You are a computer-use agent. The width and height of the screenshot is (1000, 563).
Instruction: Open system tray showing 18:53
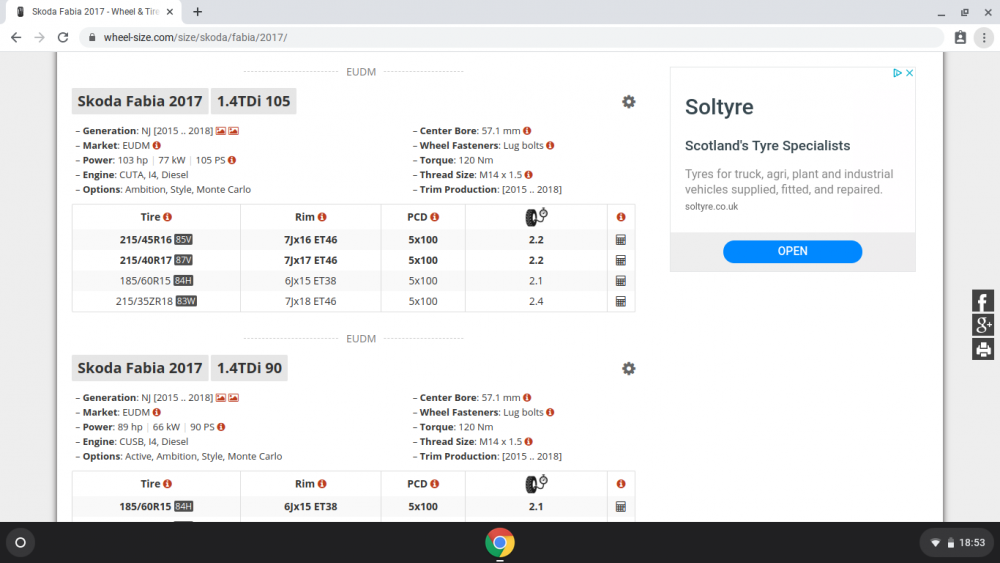coord(957,543)
